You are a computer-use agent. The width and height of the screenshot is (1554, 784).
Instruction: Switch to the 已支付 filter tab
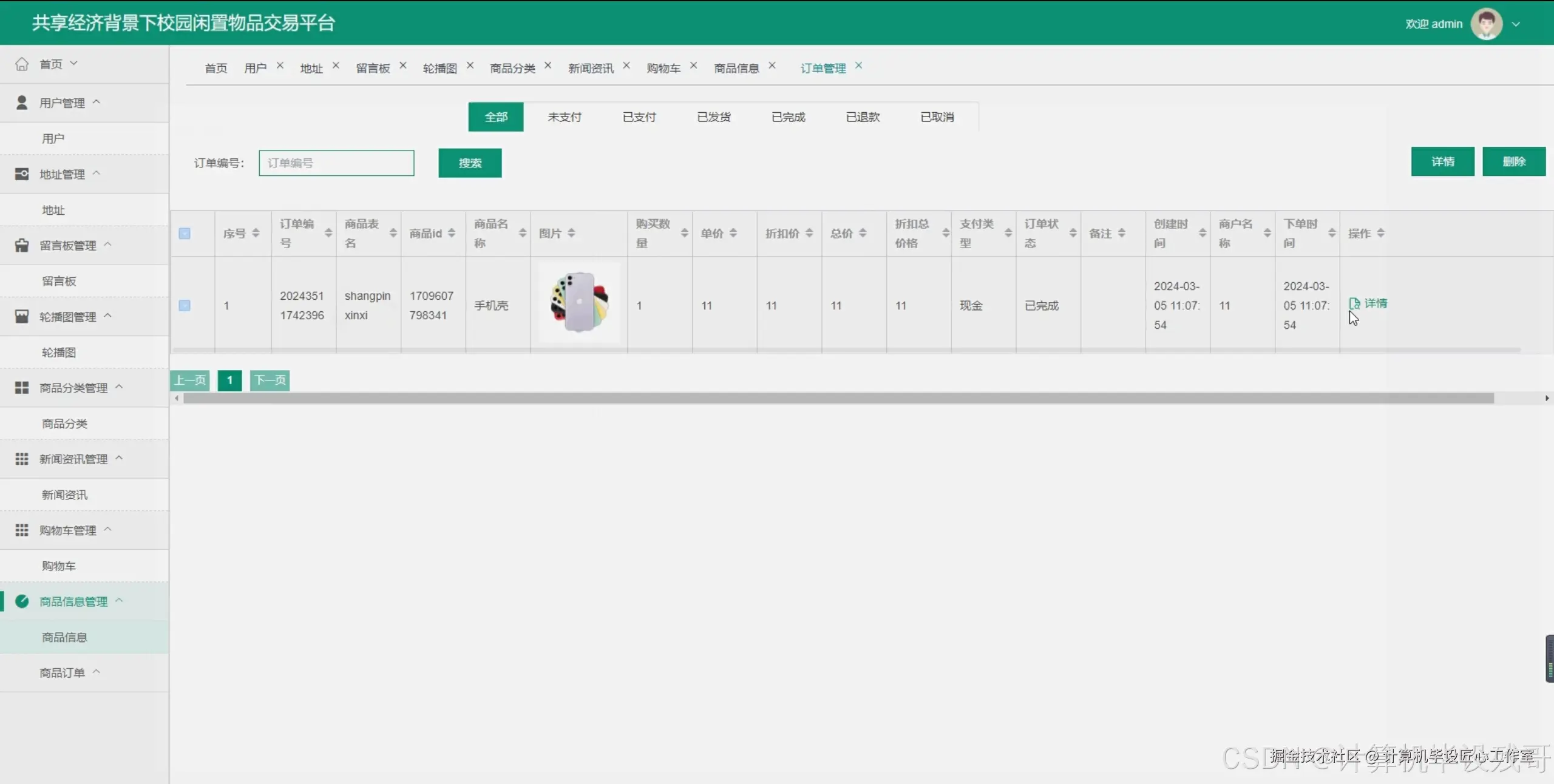639,117
